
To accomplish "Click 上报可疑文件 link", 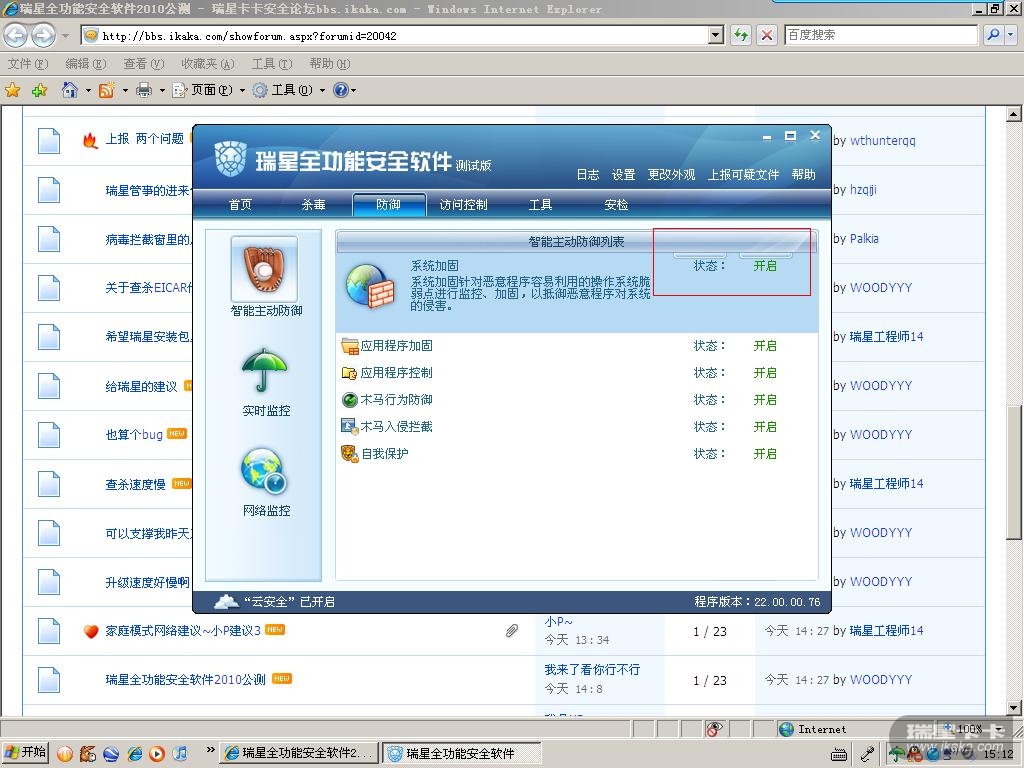I will click(x=743, y=174).
